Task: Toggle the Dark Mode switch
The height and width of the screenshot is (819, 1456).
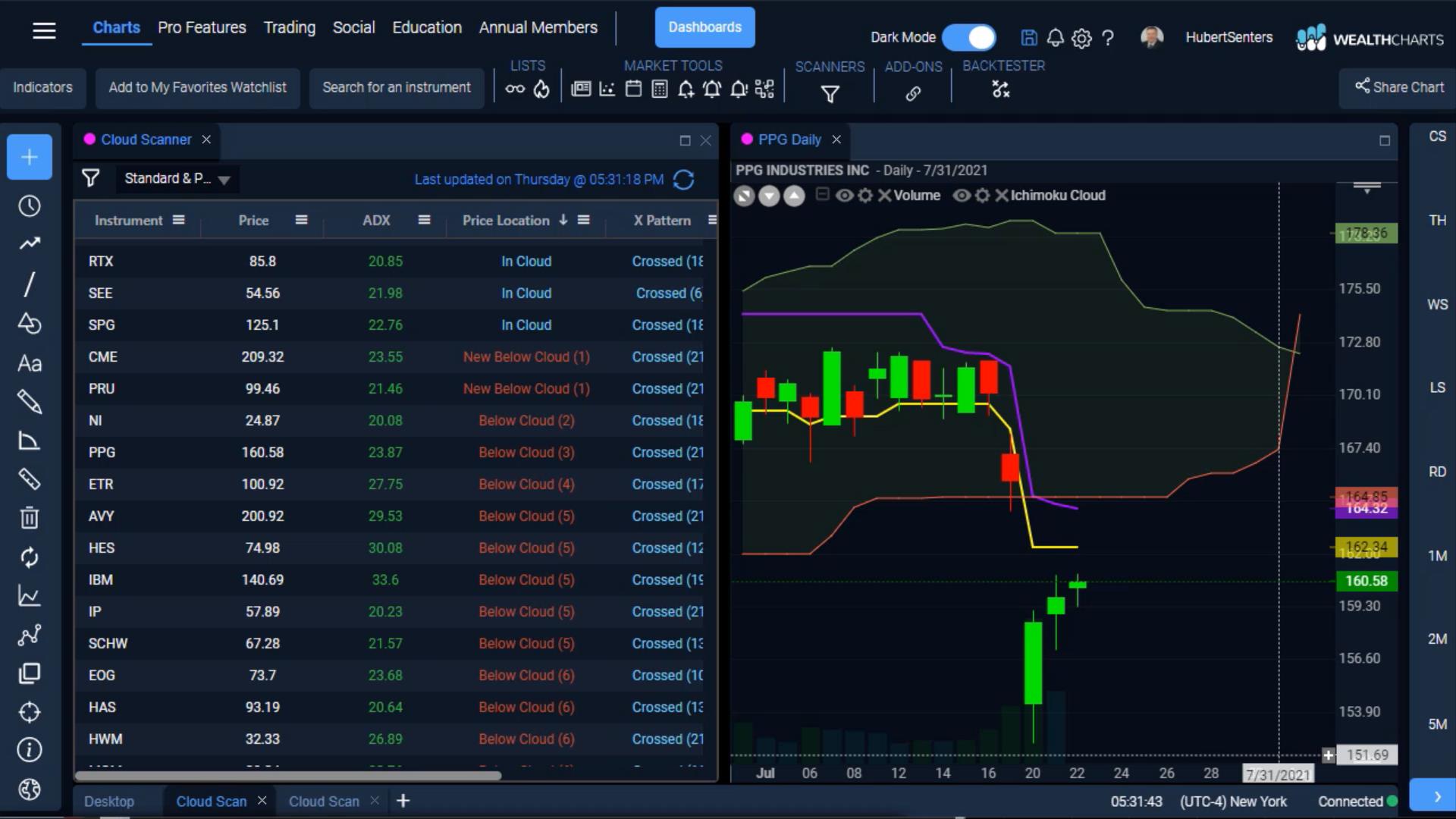Action: (x=969, y=37)
